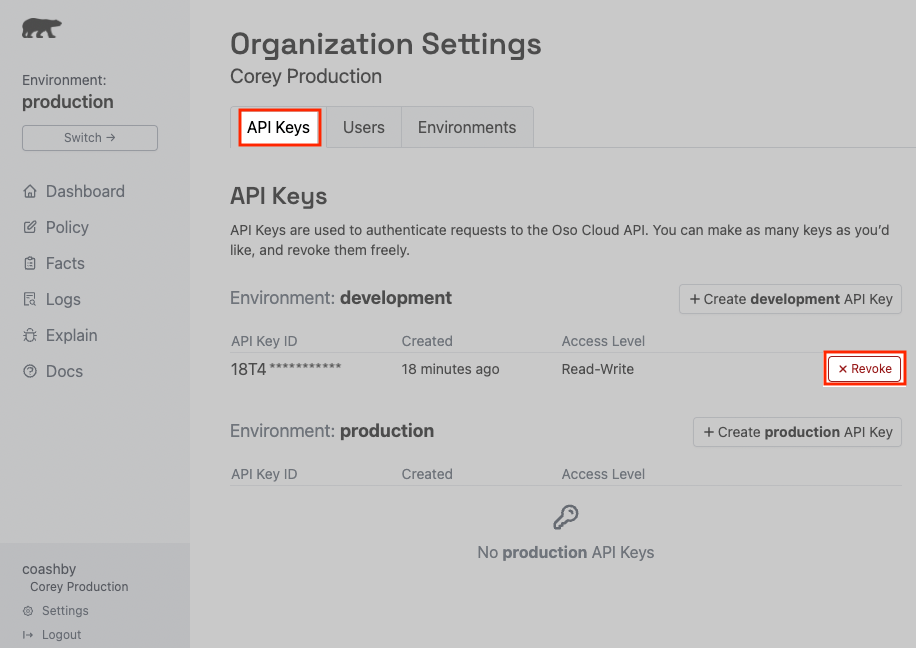The height and width of the screenshot is (648, 916).
Task: Click the key icon above No production API Keys
Action: pyautogui.click(x=566, y=517)
